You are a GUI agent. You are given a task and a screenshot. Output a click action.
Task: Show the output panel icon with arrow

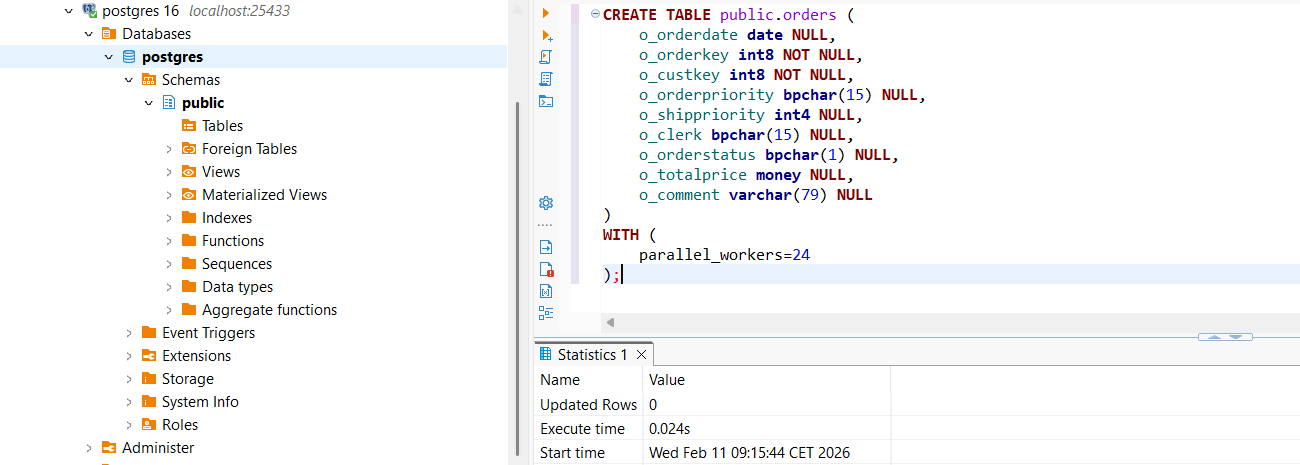coord(546,247)
